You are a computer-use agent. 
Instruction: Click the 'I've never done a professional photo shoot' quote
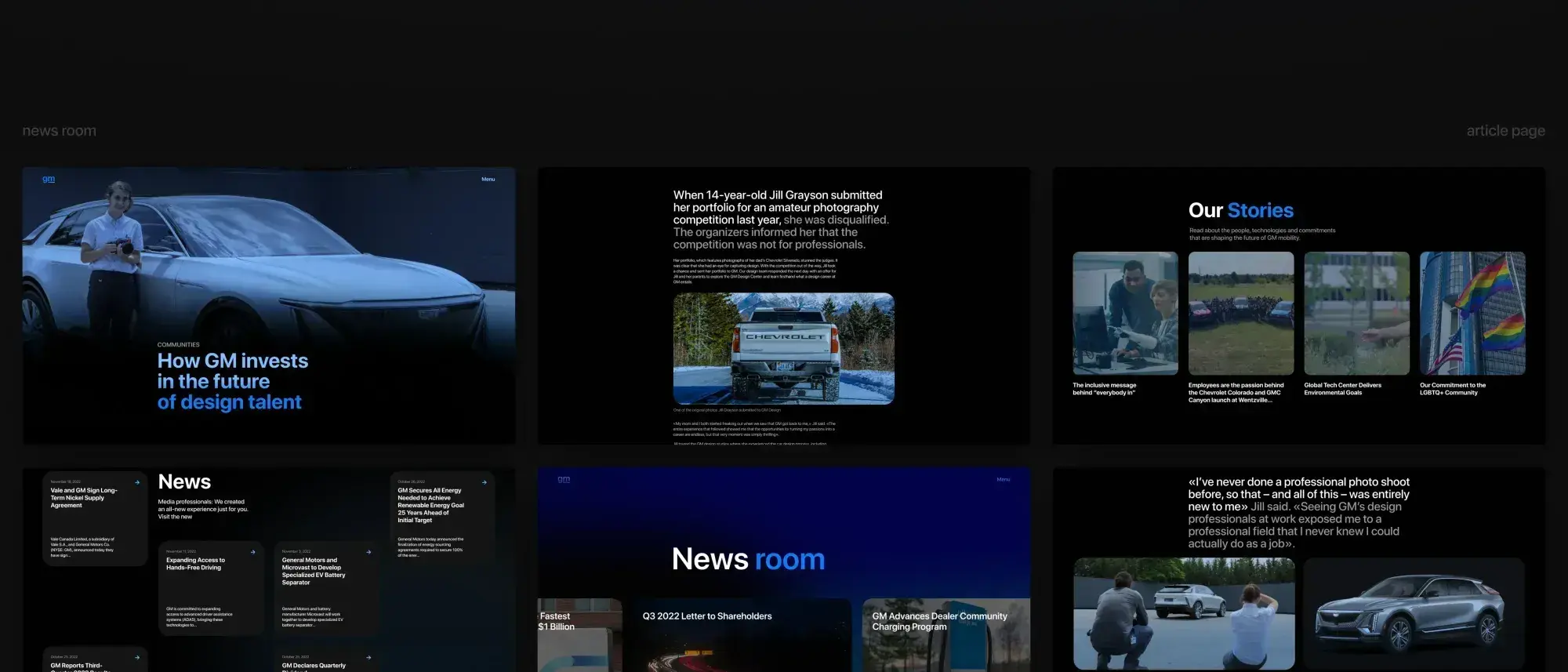point(1298,513)
